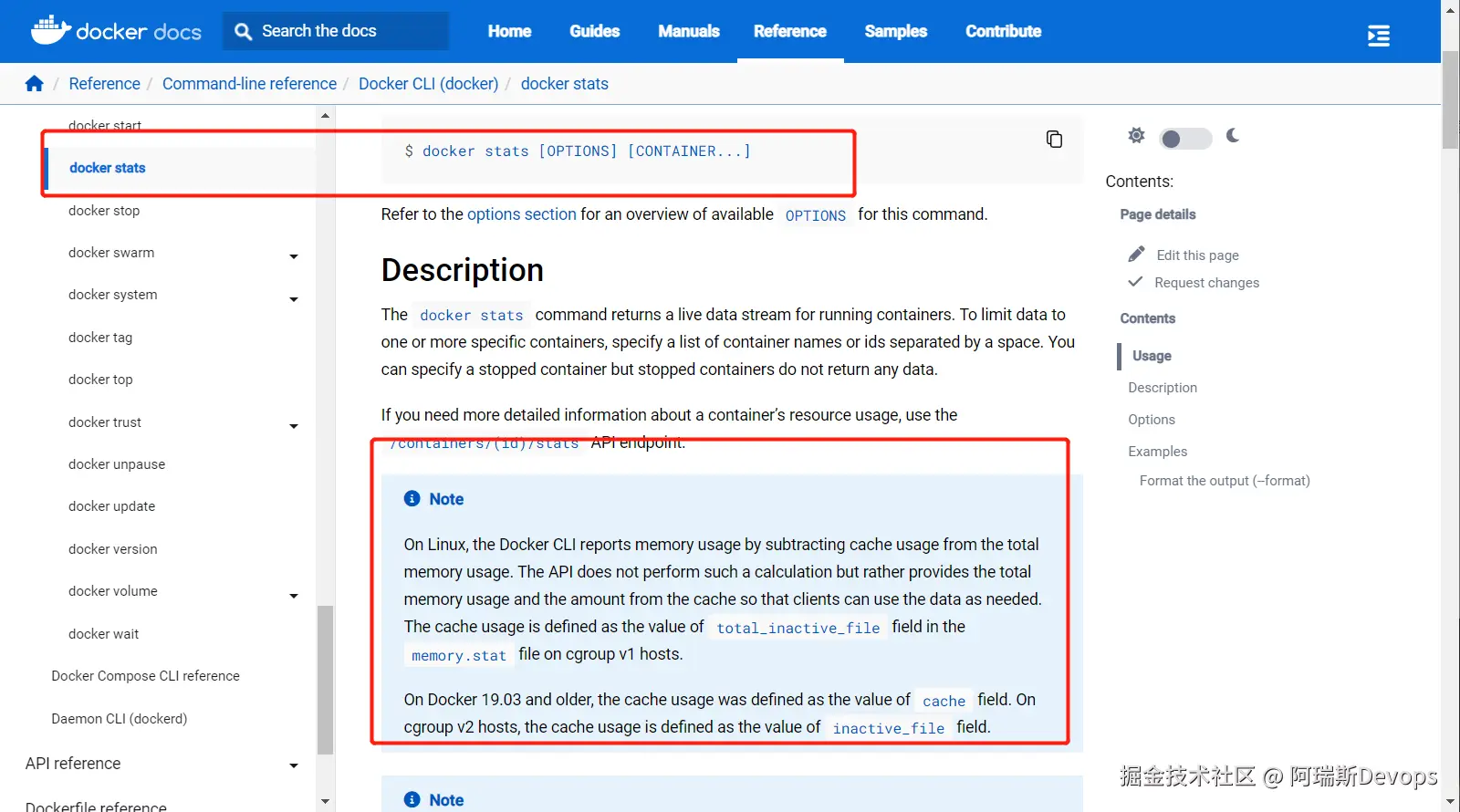The width and height of the screenshot is (1460, 812).
Task: Click the page vertical scrollbar thumb
Action: 1450,100
